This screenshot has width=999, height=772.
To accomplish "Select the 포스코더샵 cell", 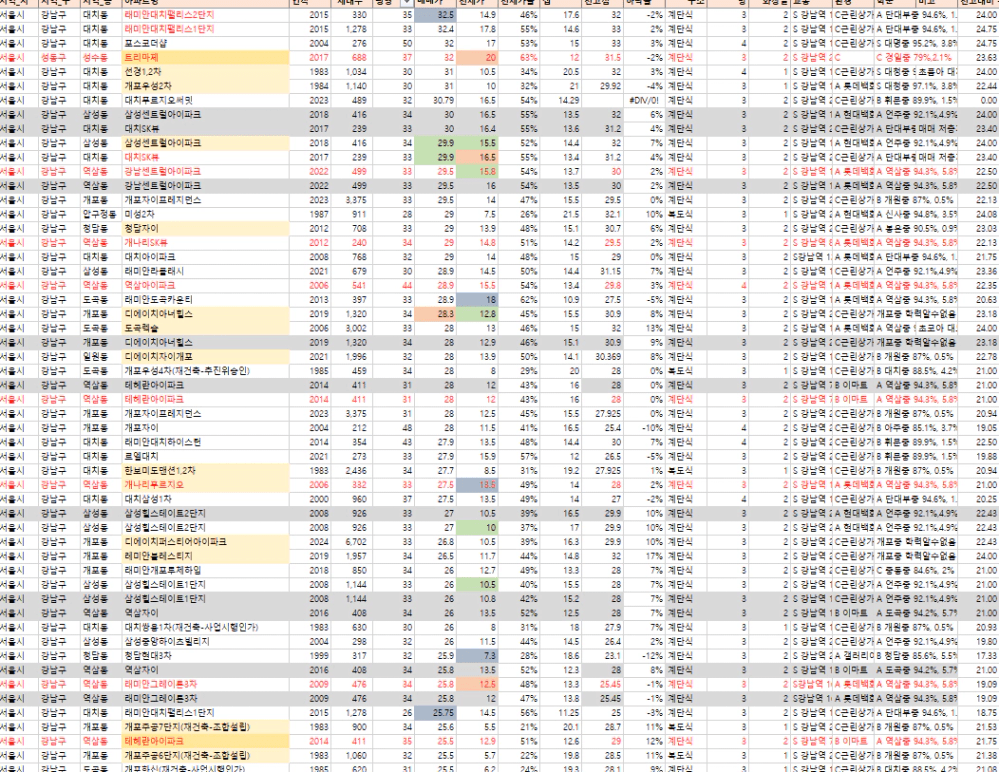I will 206,43.
